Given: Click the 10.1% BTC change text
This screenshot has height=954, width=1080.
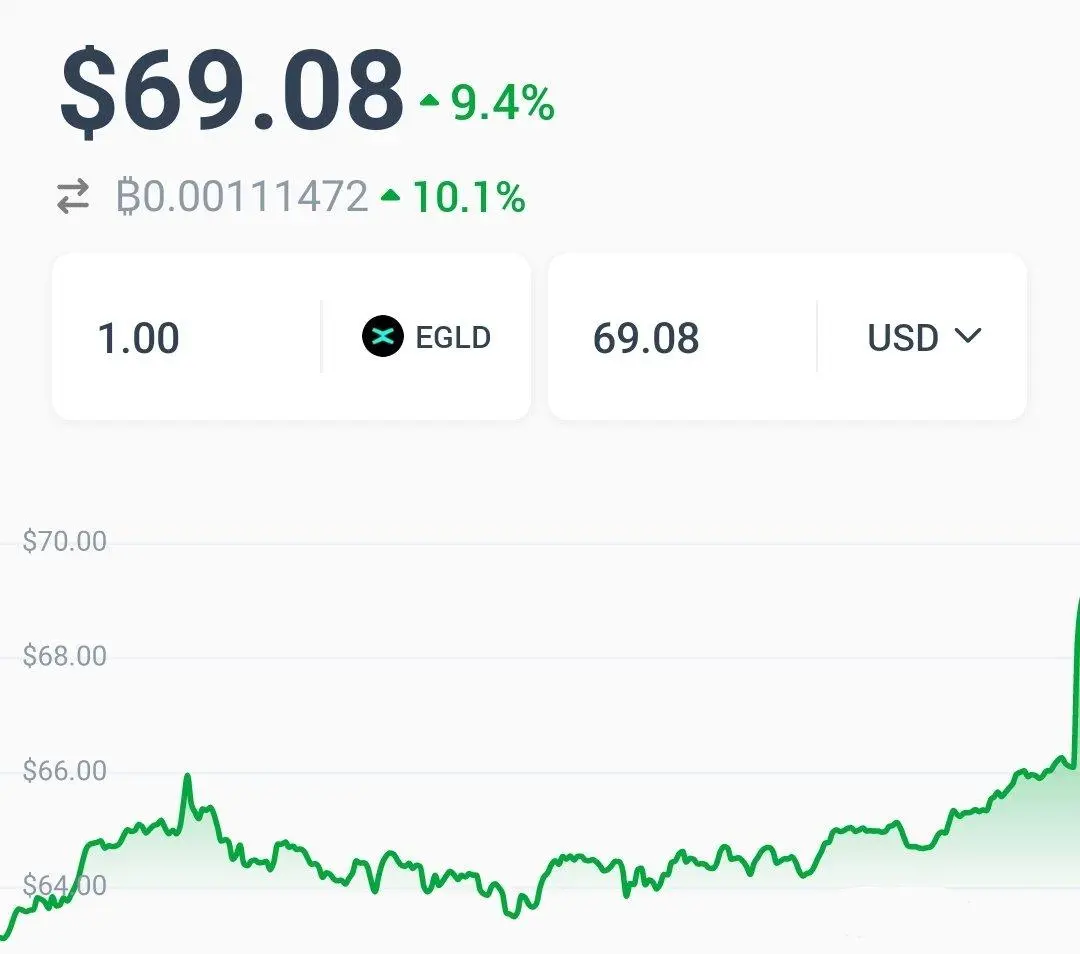Looking at the screenshot, I should point(470,197).
